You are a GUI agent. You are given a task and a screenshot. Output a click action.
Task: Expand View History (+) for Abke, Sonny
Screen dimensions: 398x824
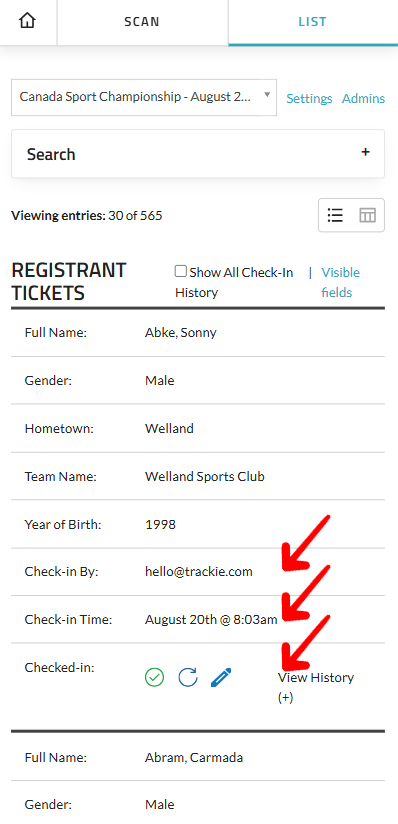[315, 687]
